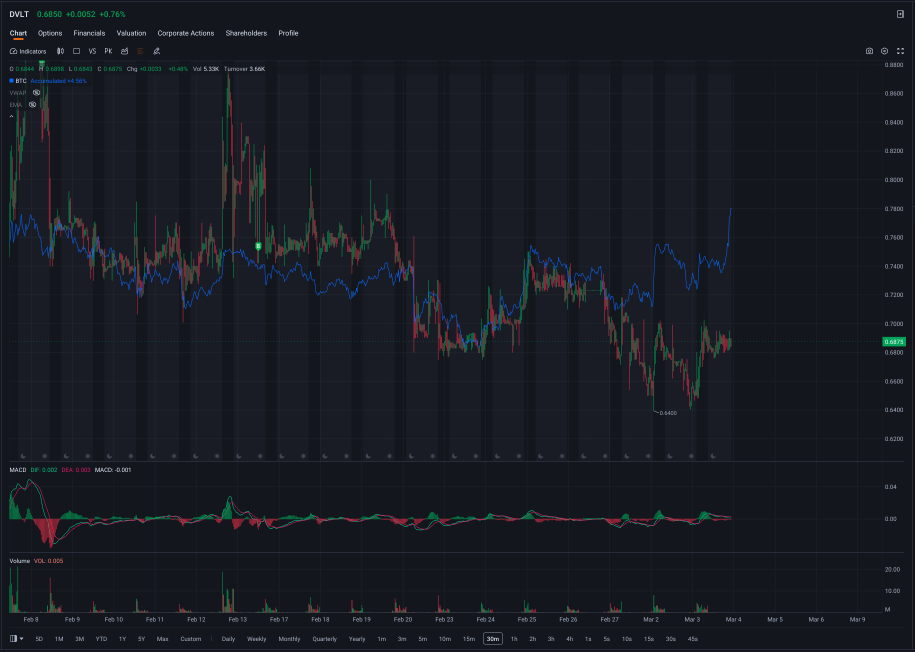Change candlestick chart type
This screenshot has height=652, width=915.
pyautogui.click(x=60, y=51)
